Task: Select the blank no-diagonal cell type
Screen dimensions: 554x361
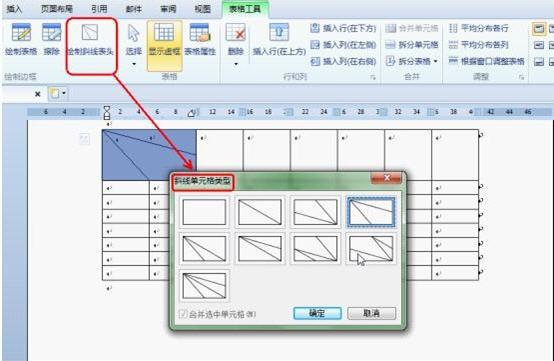Action: point(204,212)
